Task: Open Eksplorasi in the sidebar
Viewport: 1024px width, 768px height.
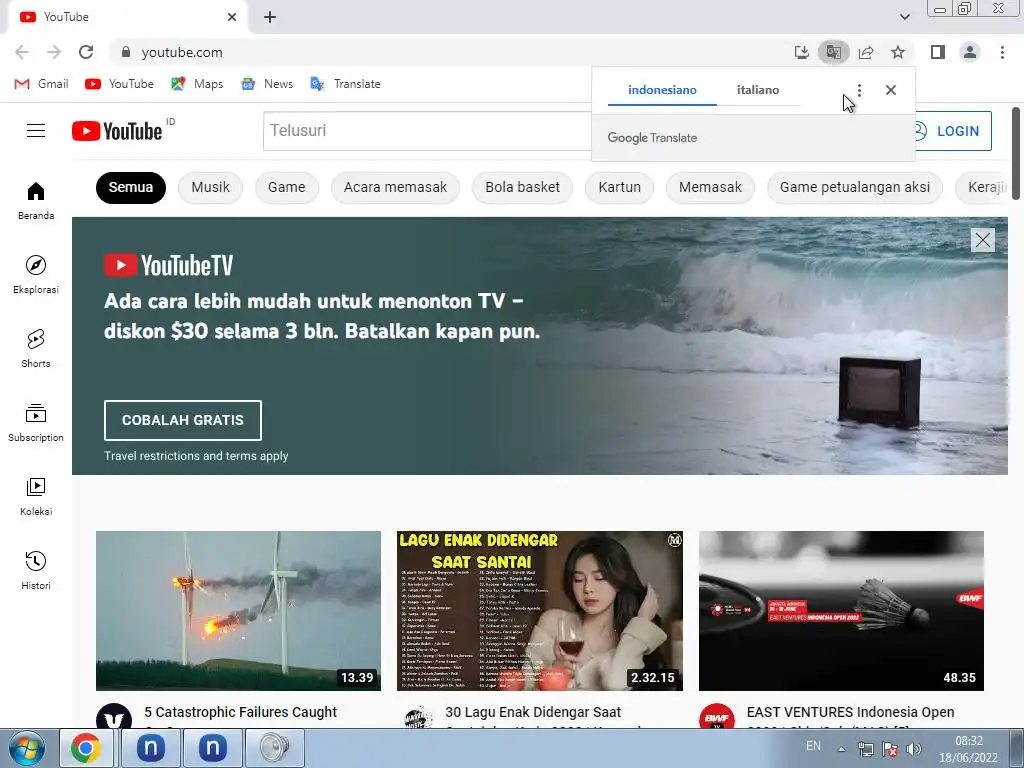Action: tap(36, 274)
